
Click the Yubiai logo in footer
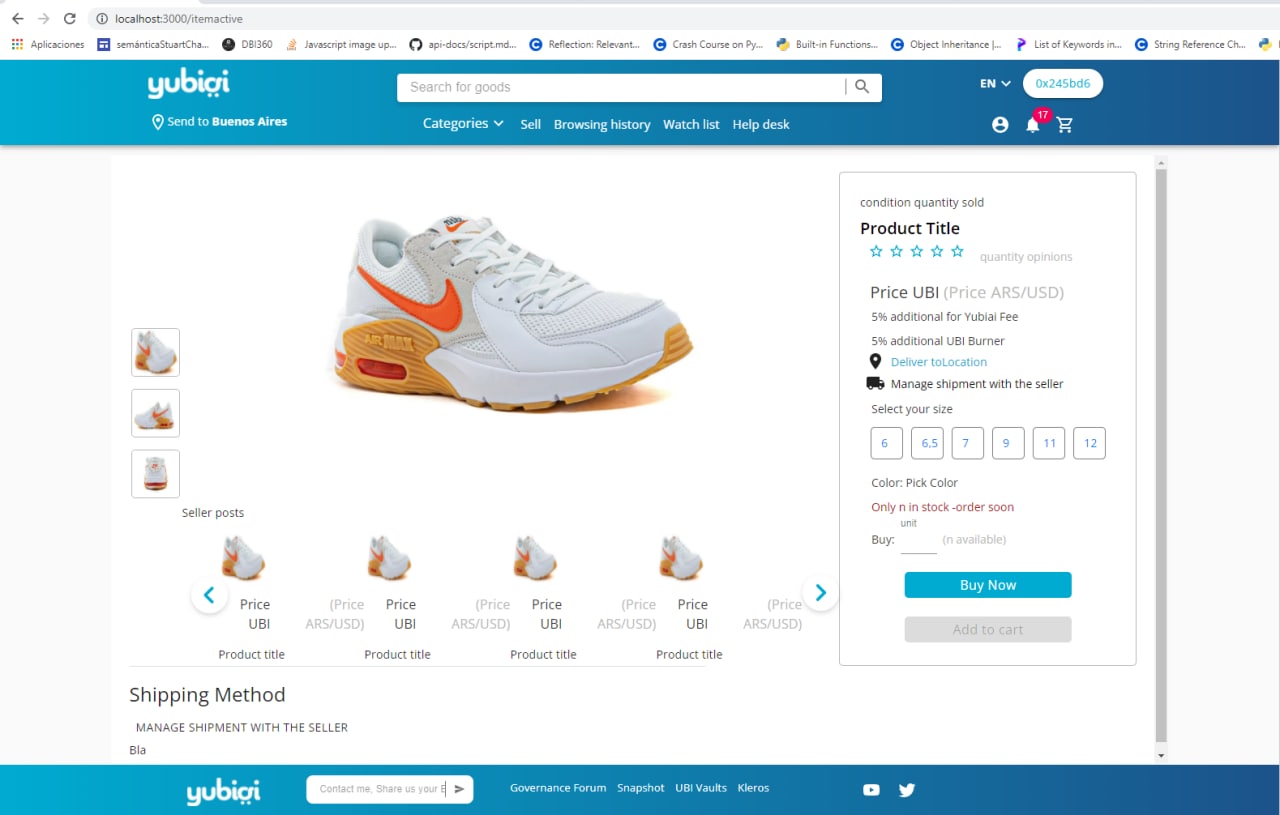coord(223,792)
